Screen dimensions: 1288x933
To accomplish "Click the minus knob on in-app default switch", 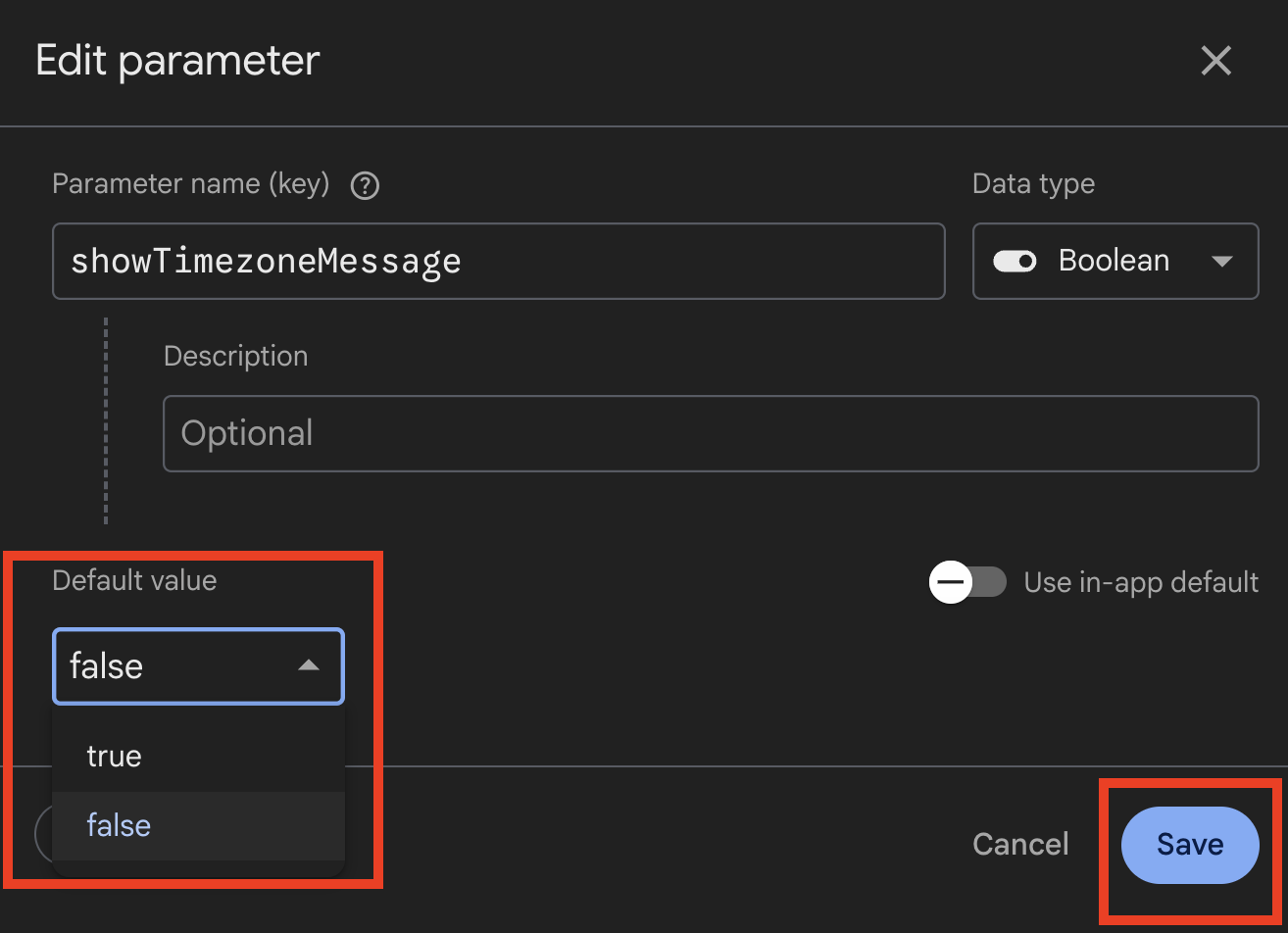I will click(950, 582).
